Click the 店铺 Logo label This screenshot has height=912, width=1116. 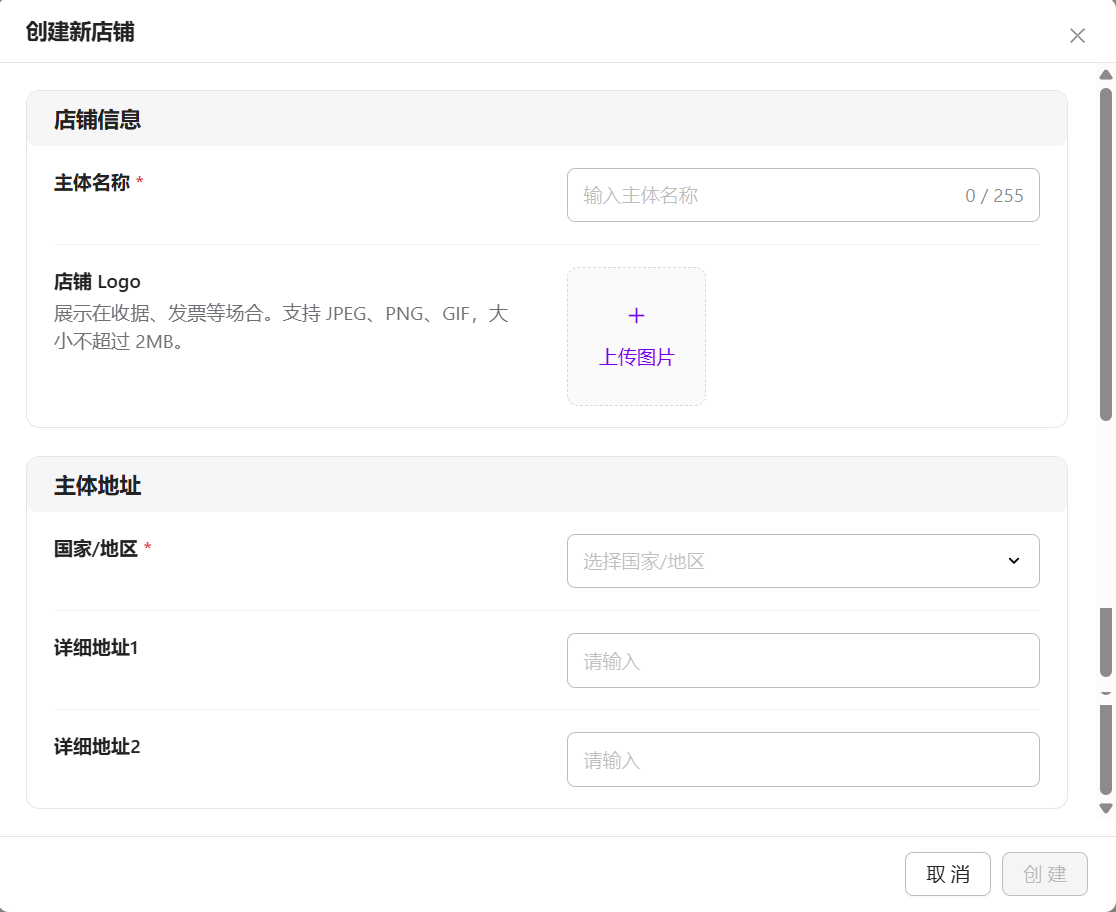tap(97, 281)
